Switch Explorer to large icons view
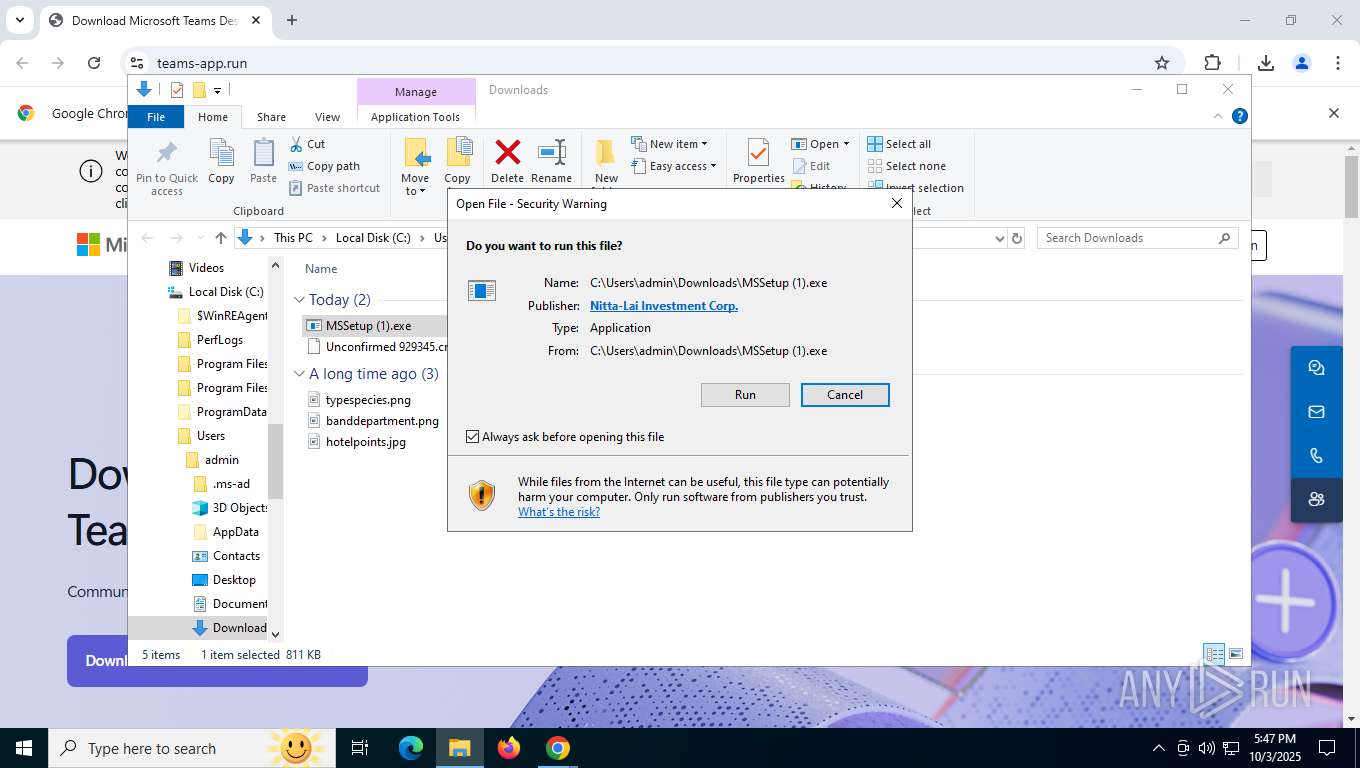 tap(1236, 655)
